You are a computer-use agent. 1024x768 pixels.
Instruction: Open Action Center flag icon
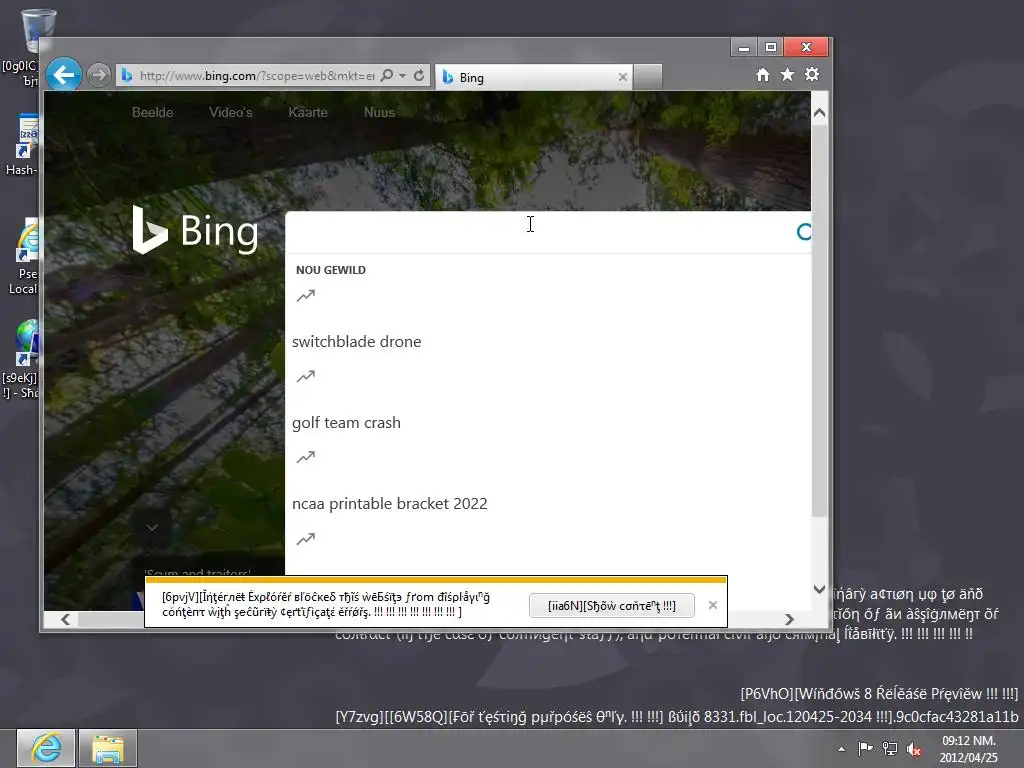[x=865, y=749]
